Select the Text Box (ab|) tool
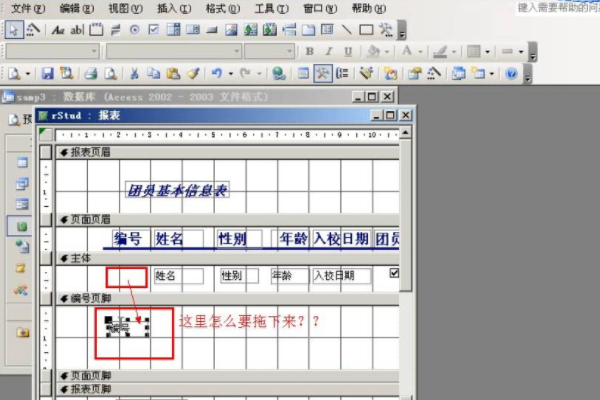The height and width of the screenshot is (400, 600). point(77,29)
